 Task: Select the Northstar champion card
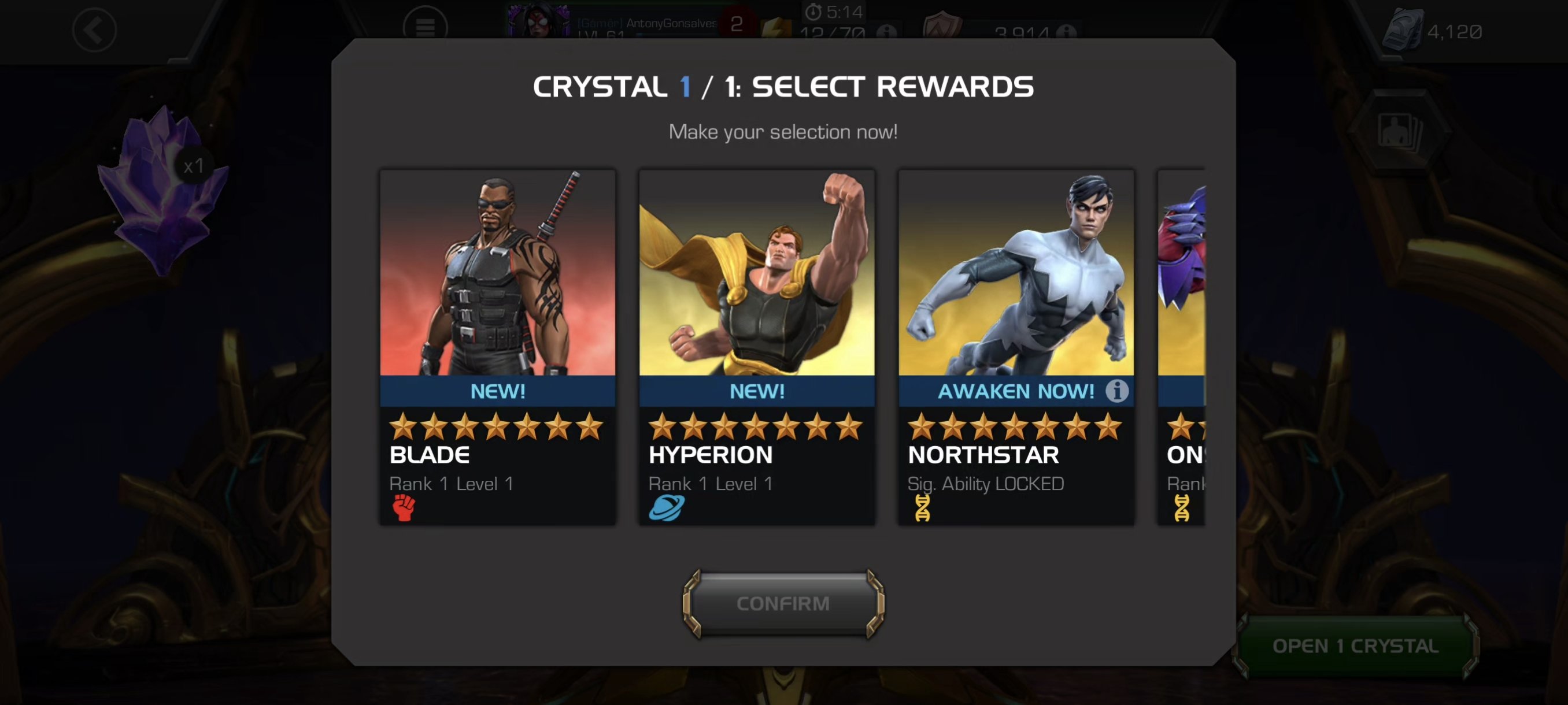click(1016, 347)
